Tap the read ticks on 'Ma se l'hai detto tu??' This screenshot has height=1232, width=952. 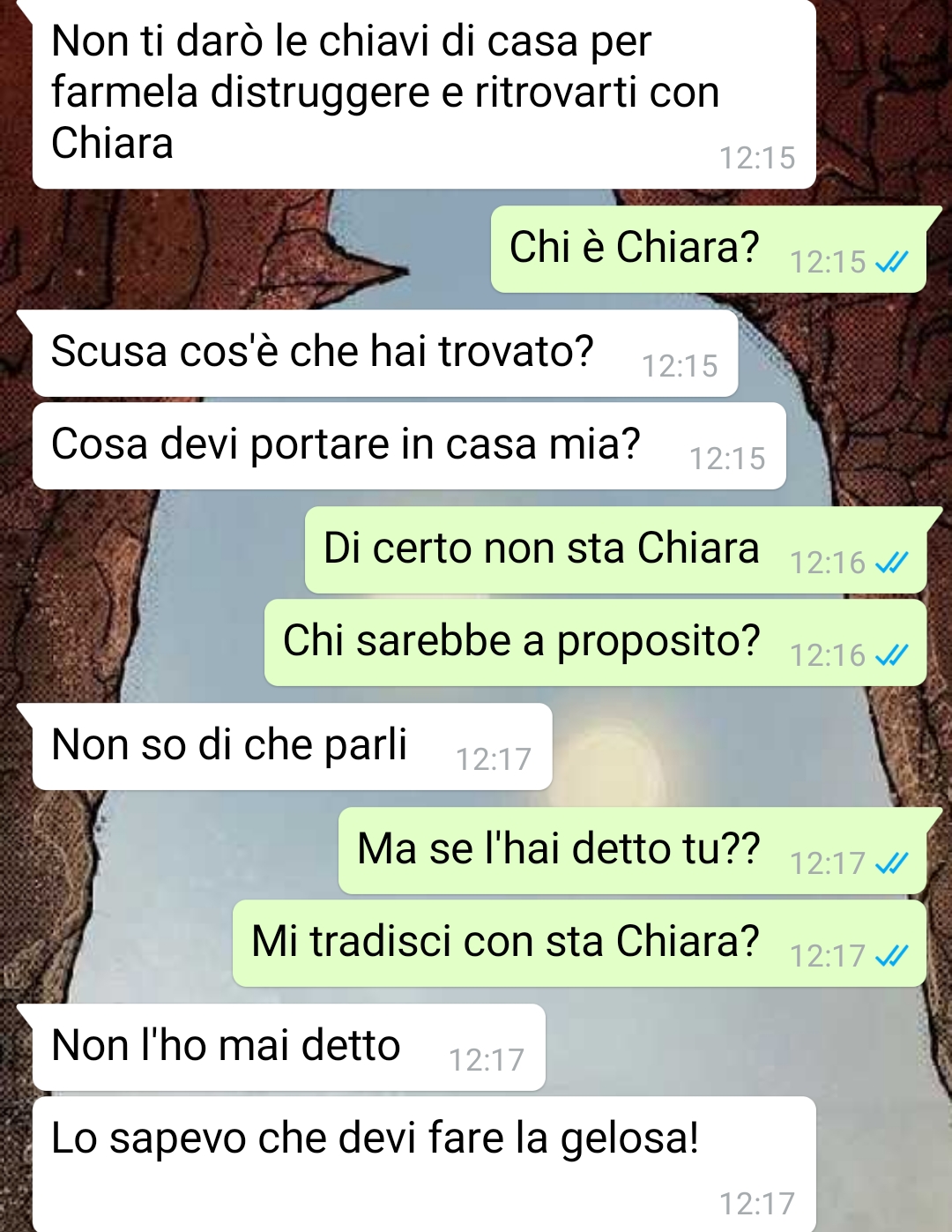[892, 863]
